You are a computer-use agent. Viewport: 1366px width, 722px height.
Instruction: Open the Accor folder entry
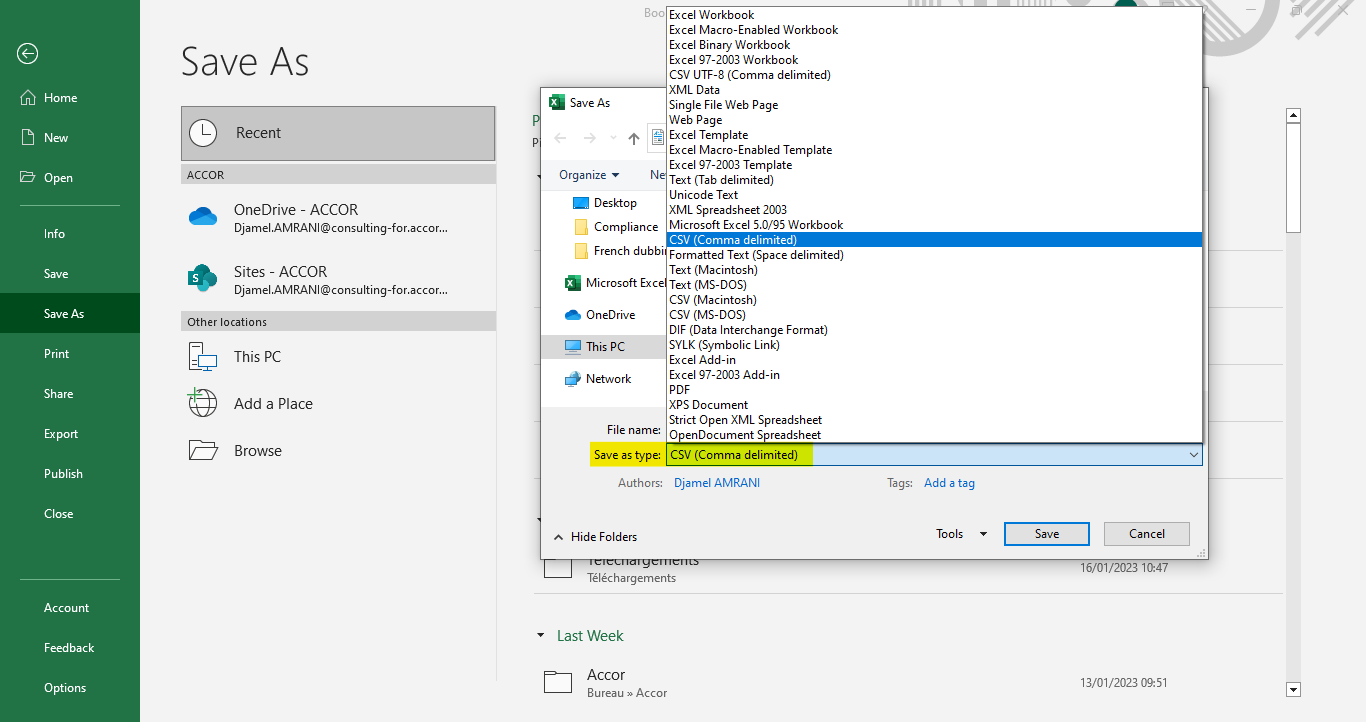pyautogui.click(x=908, y=683)
